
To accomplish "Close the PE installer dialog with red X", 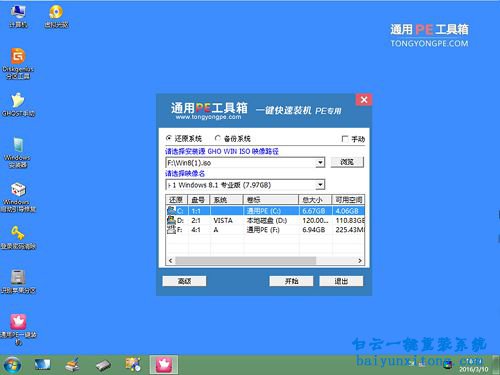I will (364, 100).
